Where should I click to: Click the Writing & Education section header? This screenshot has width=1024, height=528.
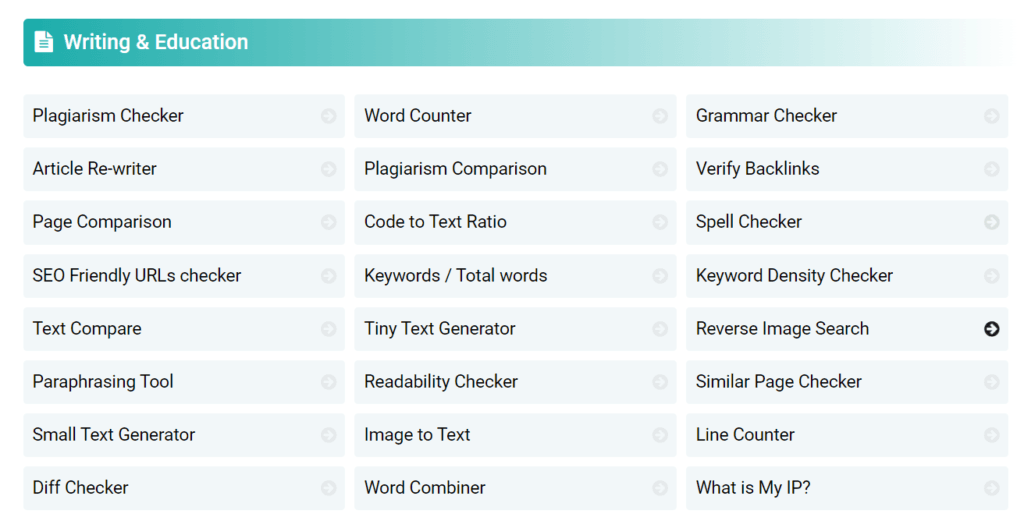click(156, 42)
